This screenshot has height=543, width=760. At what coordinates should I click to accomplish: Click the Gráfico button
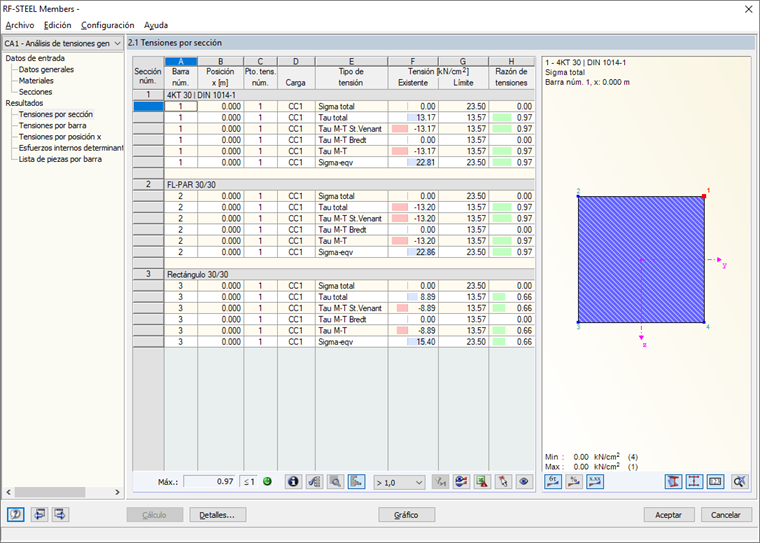point(406,515)
